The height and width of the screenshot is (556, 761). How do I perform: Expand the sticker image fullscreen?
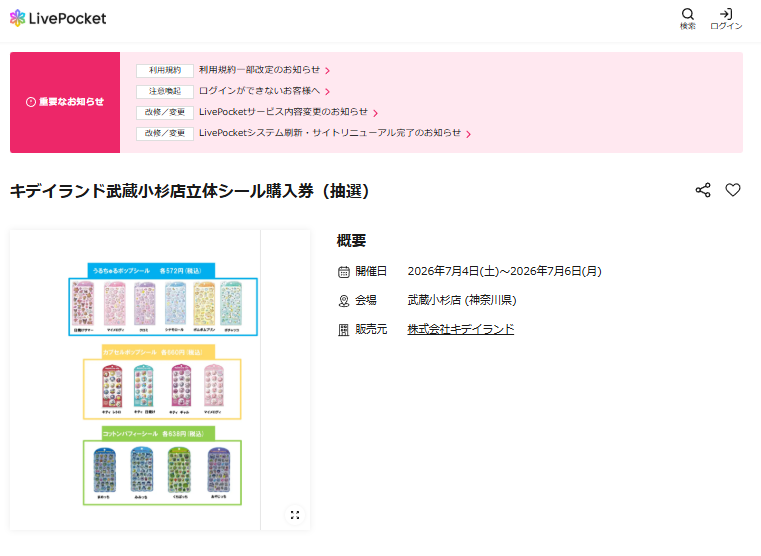[295, 515]
